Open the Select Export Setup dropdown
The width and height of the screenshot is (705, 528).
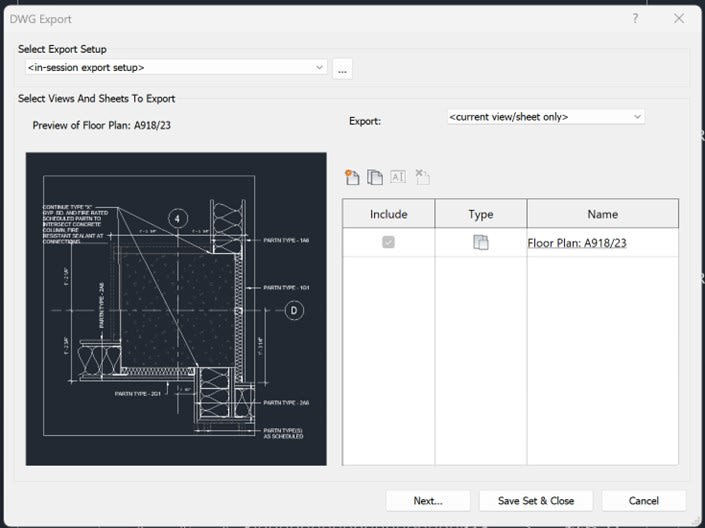pyautogui.click(x=176, y=67)
